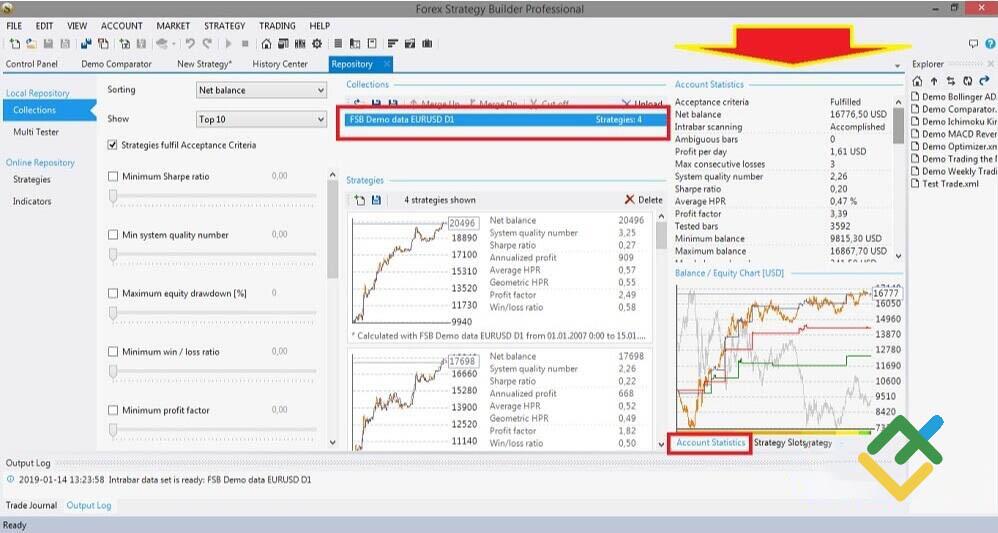
Task: Click Explorer swap arrows icon
Action: pos(950,81)
